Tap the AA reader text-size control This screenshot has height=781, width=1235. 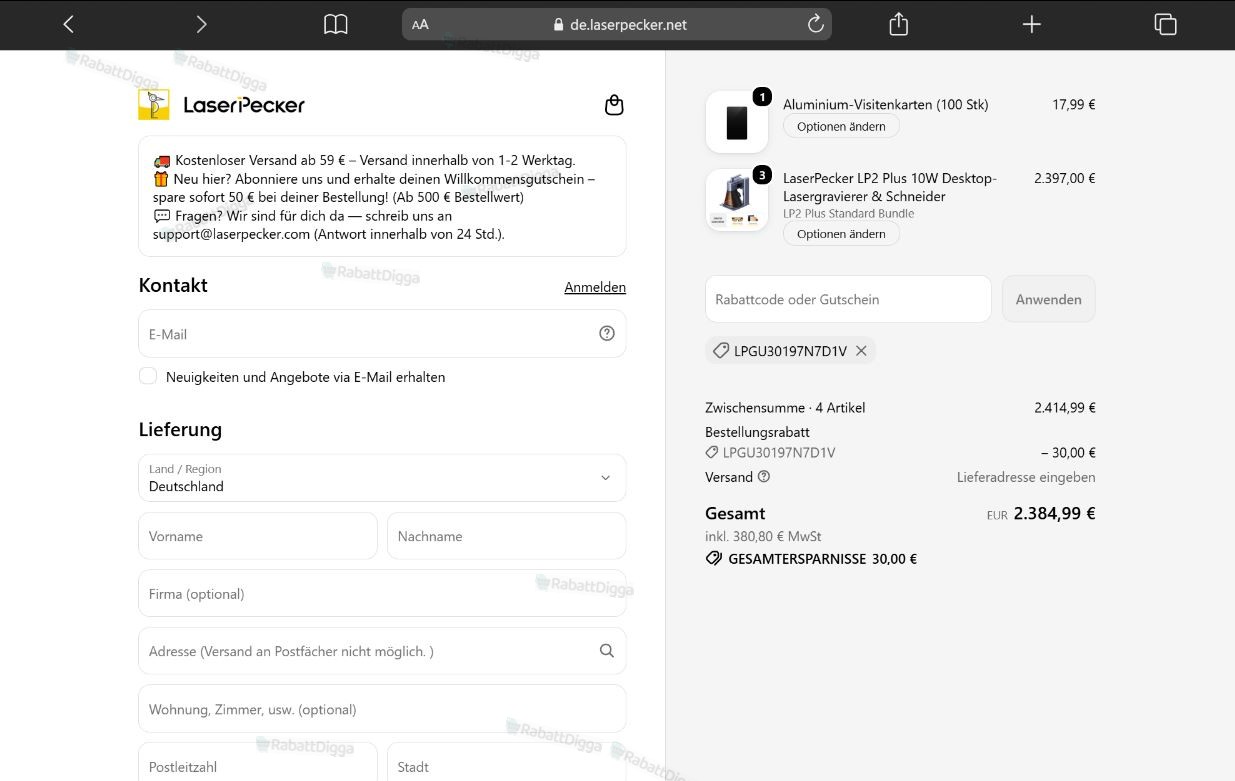tap(420, 25)
